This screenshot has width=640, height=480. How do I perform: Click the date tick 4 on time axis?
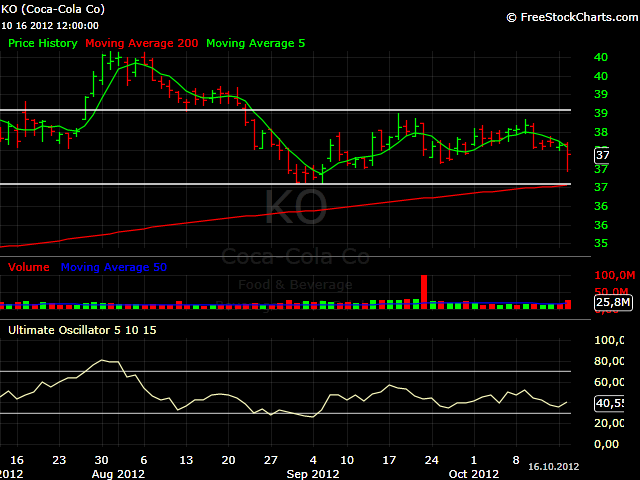pyautogui.click(x=313, y=460)
